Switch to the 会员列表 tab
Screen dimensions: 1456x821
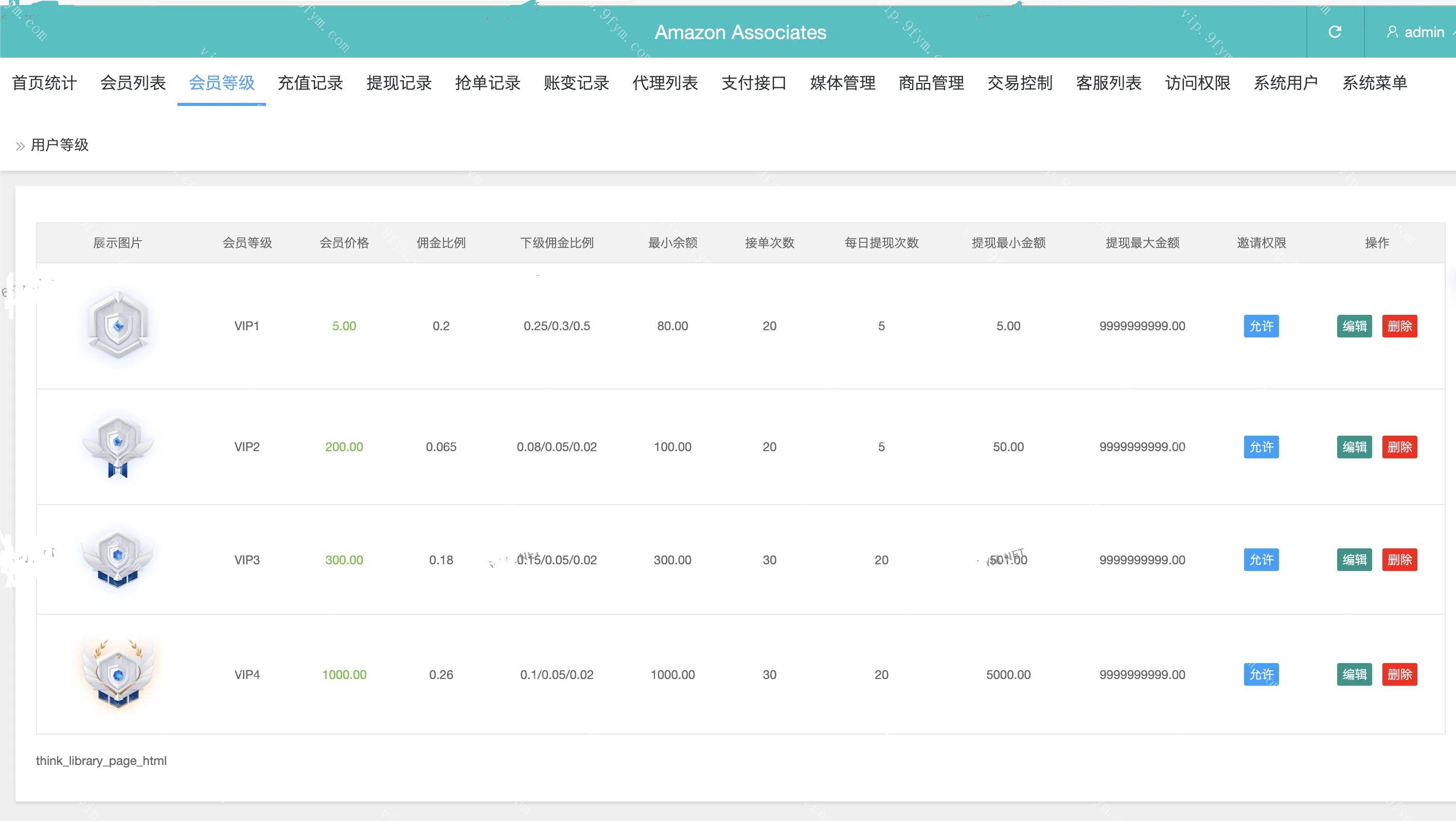133,83
